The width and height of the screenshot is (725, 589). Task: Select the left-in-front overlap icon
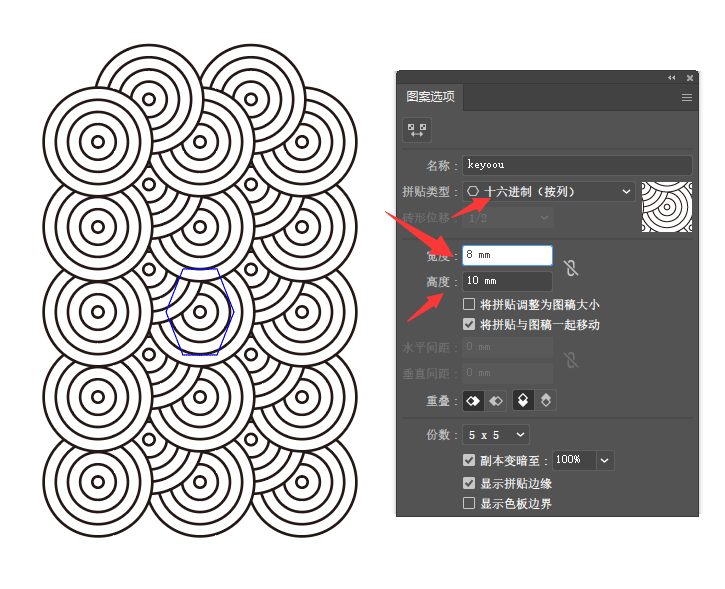[x=474, y=400]
